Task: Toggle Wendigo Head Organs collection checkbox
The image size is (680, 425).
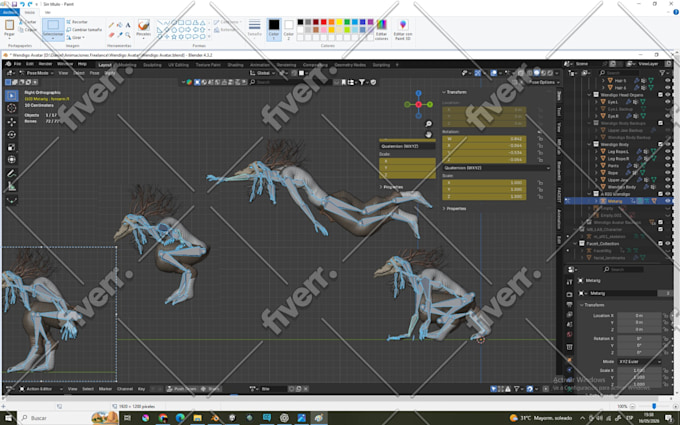Action: 660,95
